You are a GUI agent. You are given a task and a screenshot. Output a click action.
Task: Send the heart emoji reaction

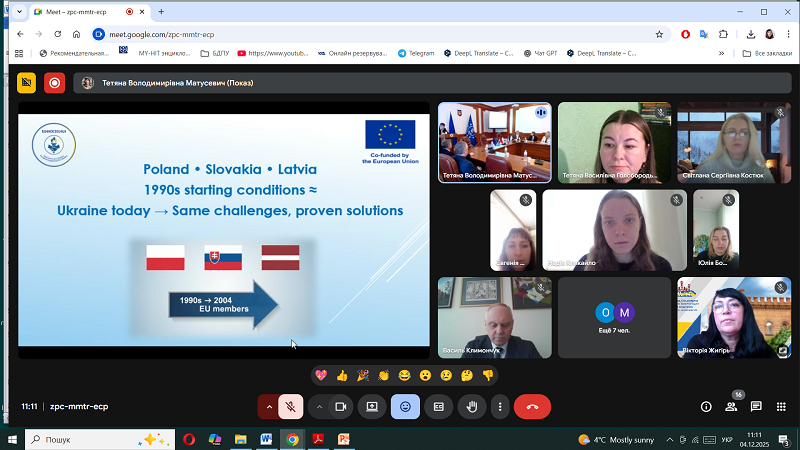point(321,375)
